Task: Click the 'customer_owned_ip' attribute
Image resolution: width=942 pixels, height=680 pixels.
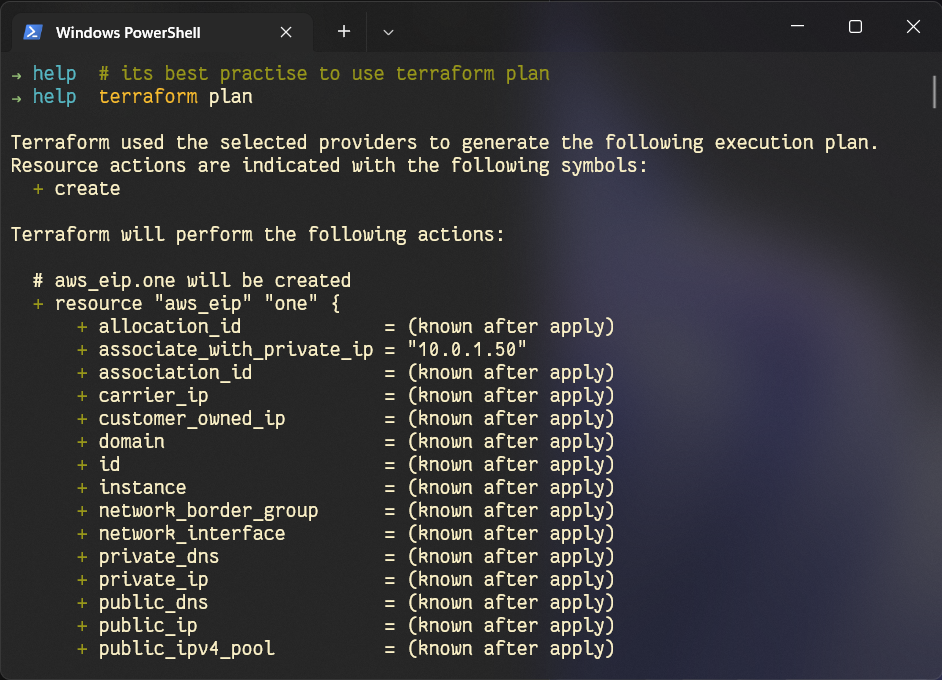Action: coord(192,419)
